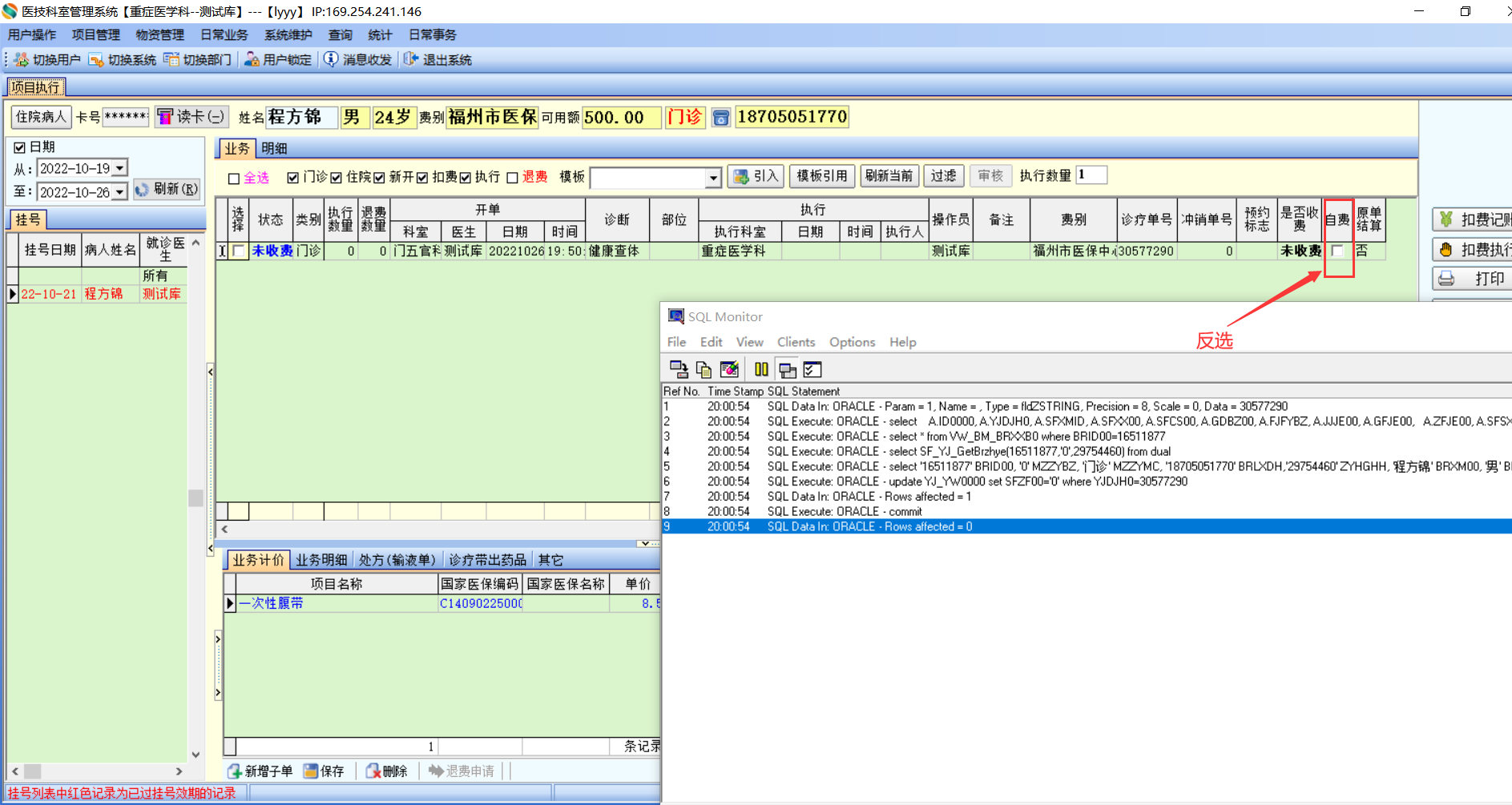Click the 住院病人 button

click(41, 117)
